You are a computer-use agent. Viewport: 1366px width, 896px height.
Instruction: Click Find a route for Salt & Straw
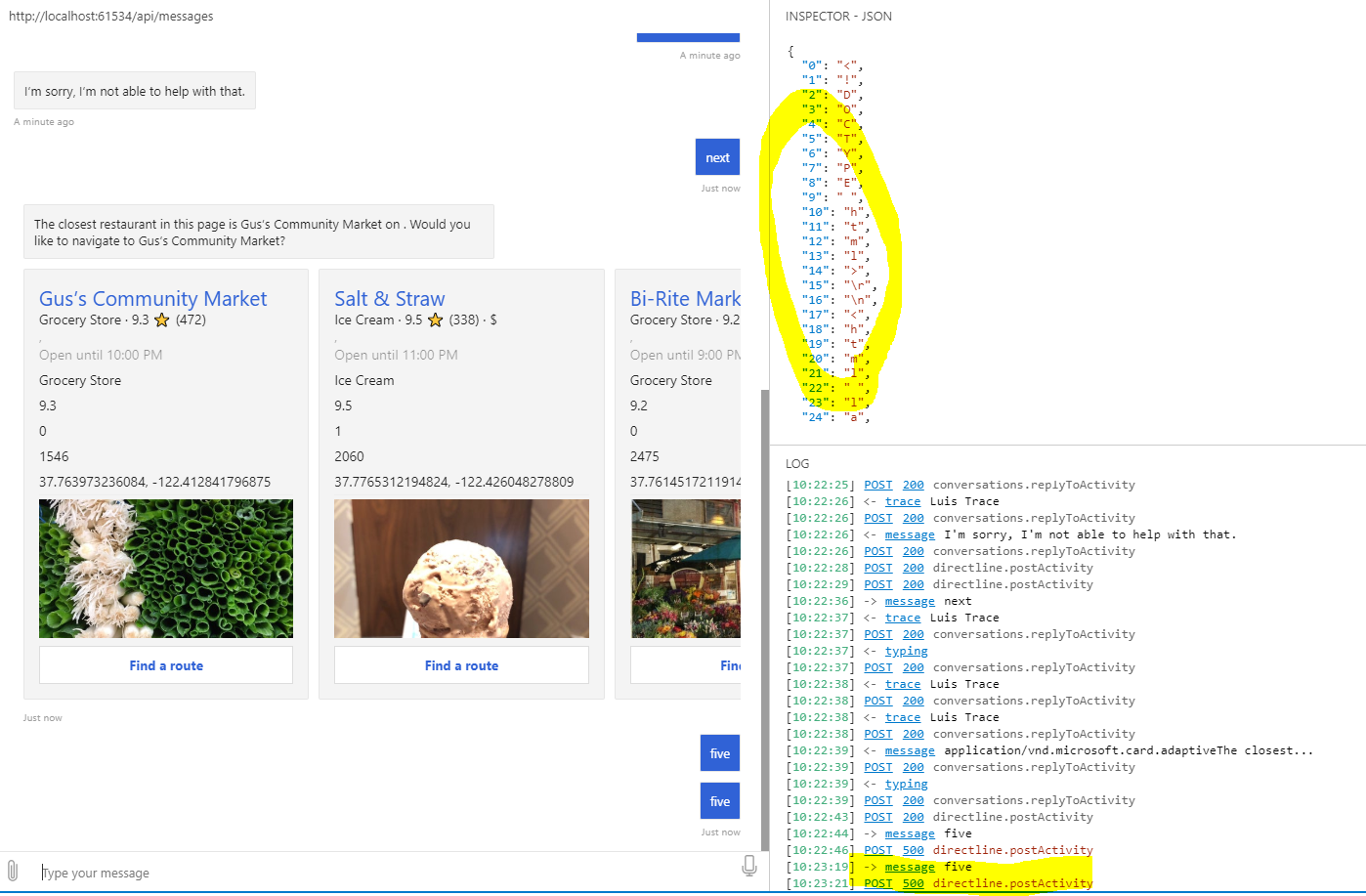pyautogui.click(x=461, y=665)
